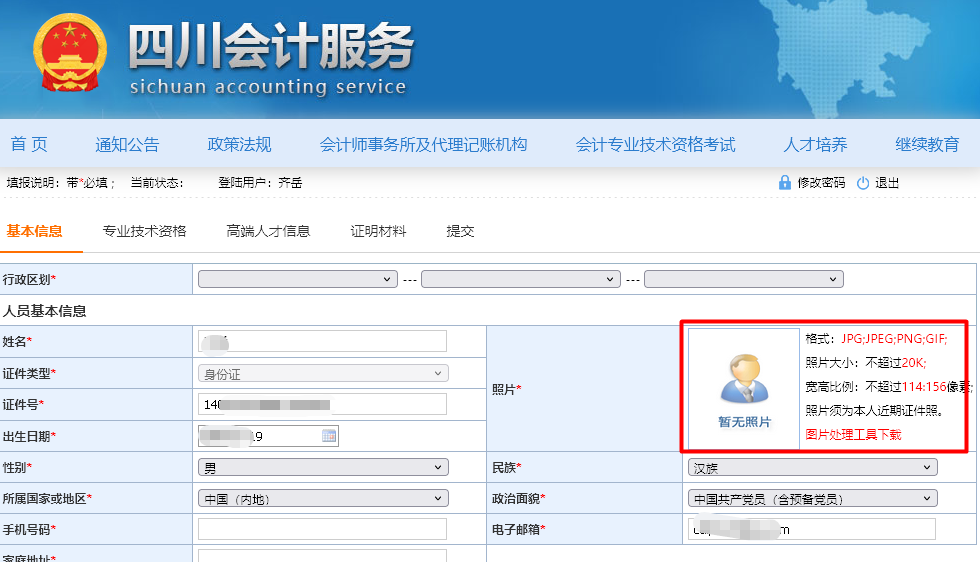Screen dimensions: 980x562
Task: Click the lock icon beside 修改密码
Action: point(785,183)
